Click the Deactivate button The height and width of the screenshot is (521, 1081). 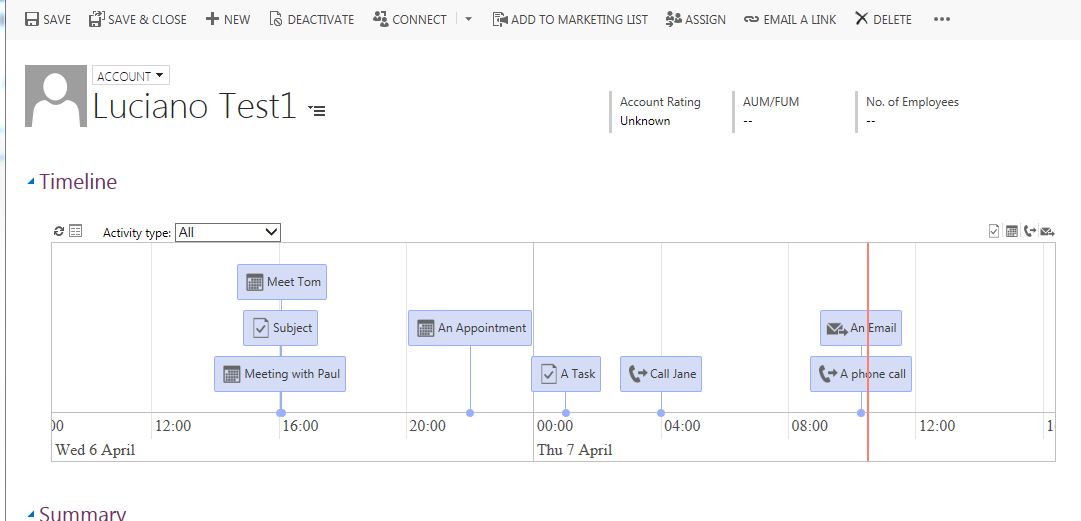click(311, 19)
